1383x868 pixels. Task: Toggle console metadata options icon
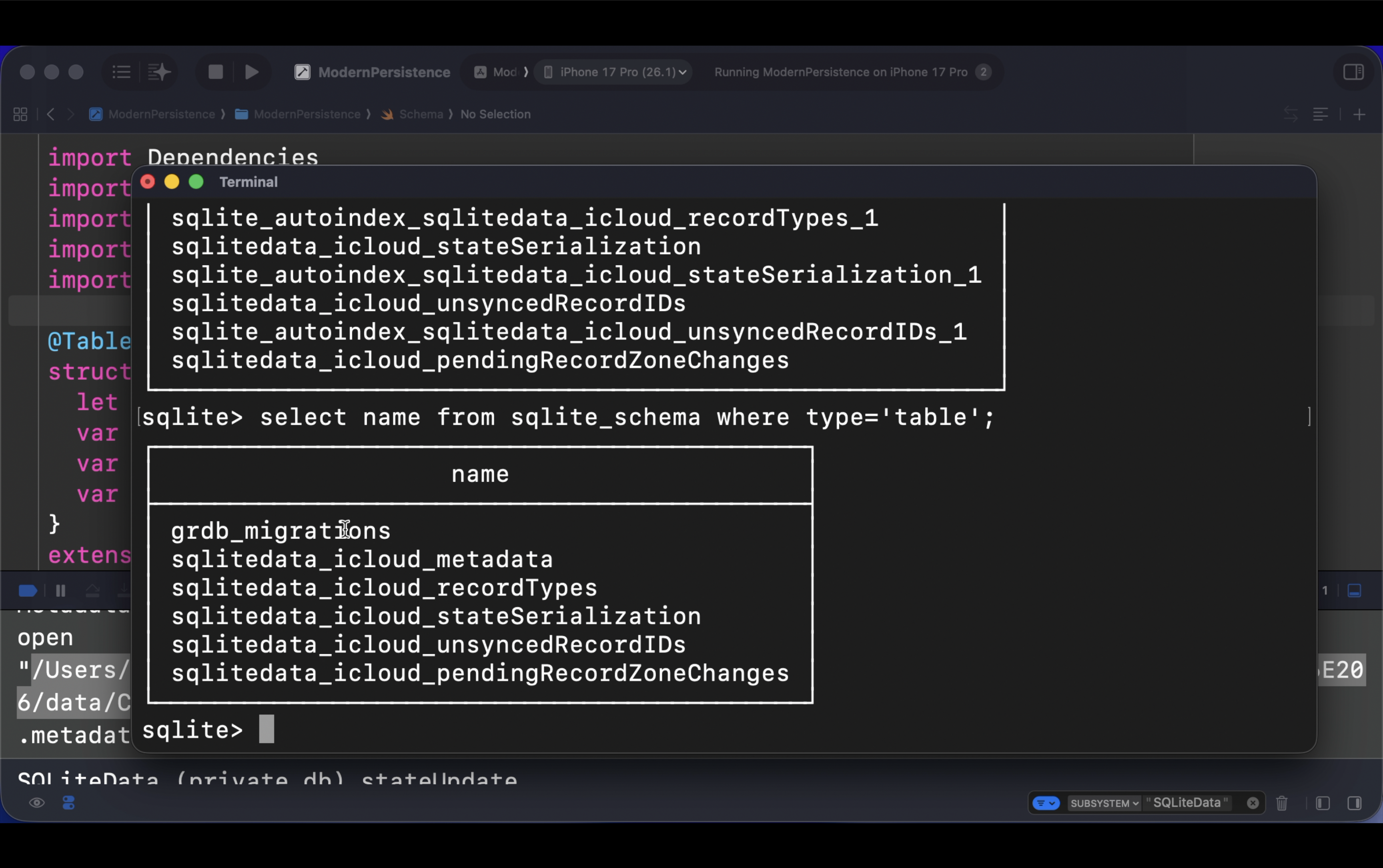(x=68, y=802)
